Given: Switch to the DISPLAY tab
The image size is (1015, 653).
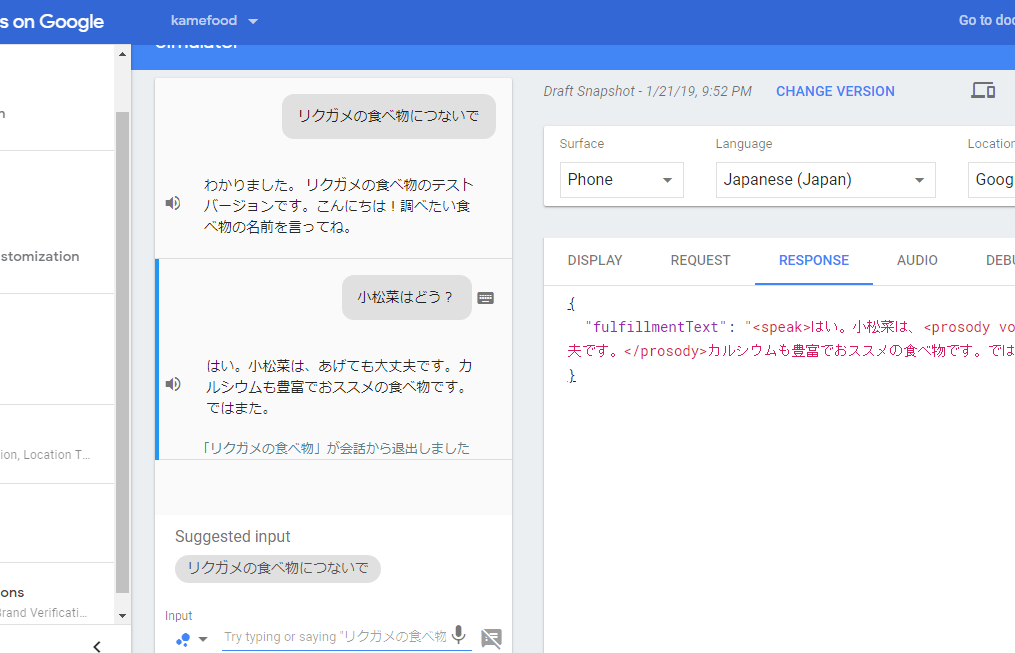Looking at the screenshot, I should coord(595,260).
